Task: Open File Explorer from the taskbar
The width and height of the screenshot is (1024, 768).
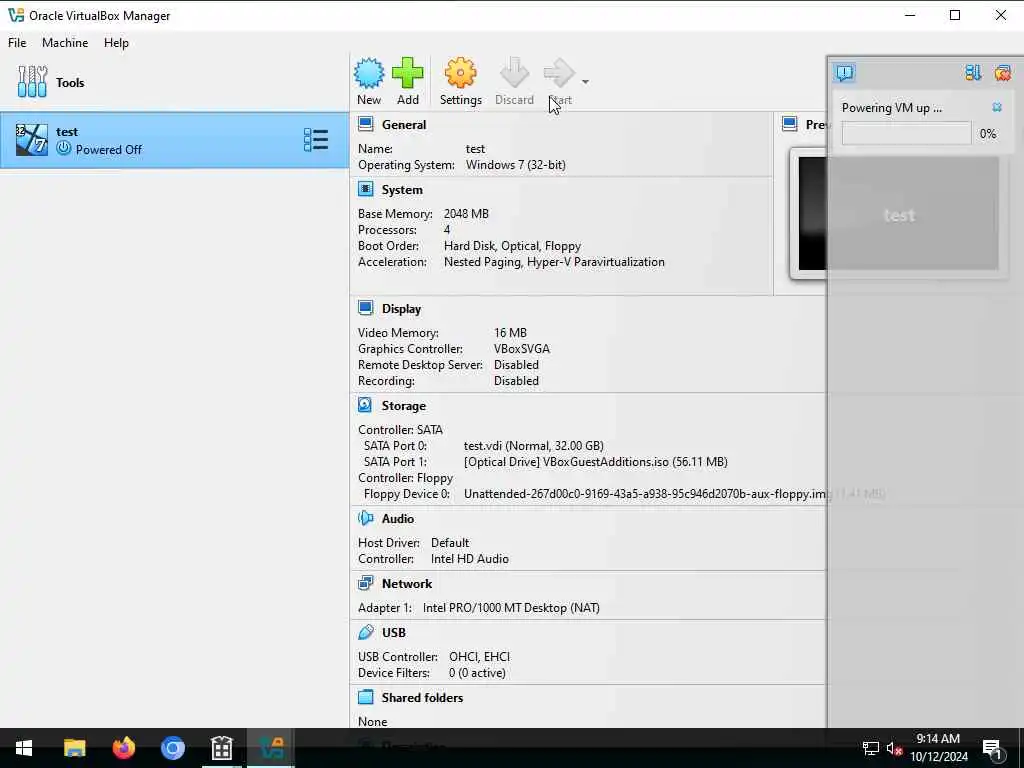Action: (x=74, y=748)
